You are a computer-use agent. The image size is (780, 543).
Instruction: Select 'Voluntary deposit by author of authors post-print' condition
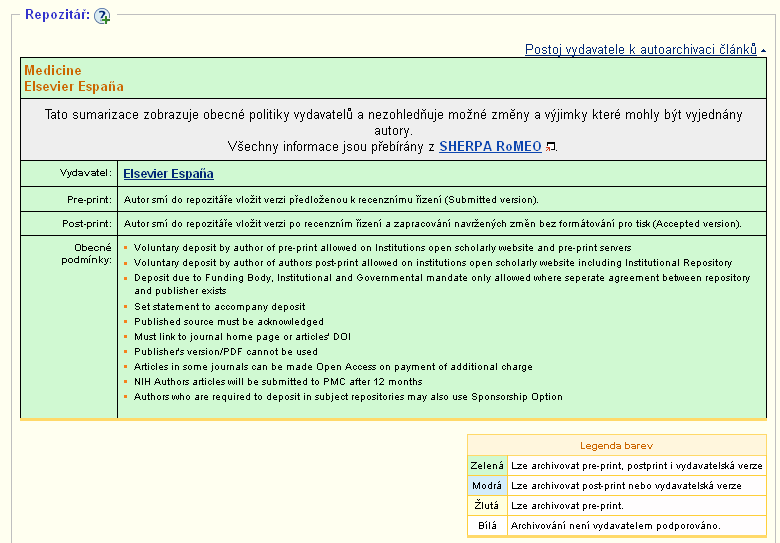click(x=433, y=263)
